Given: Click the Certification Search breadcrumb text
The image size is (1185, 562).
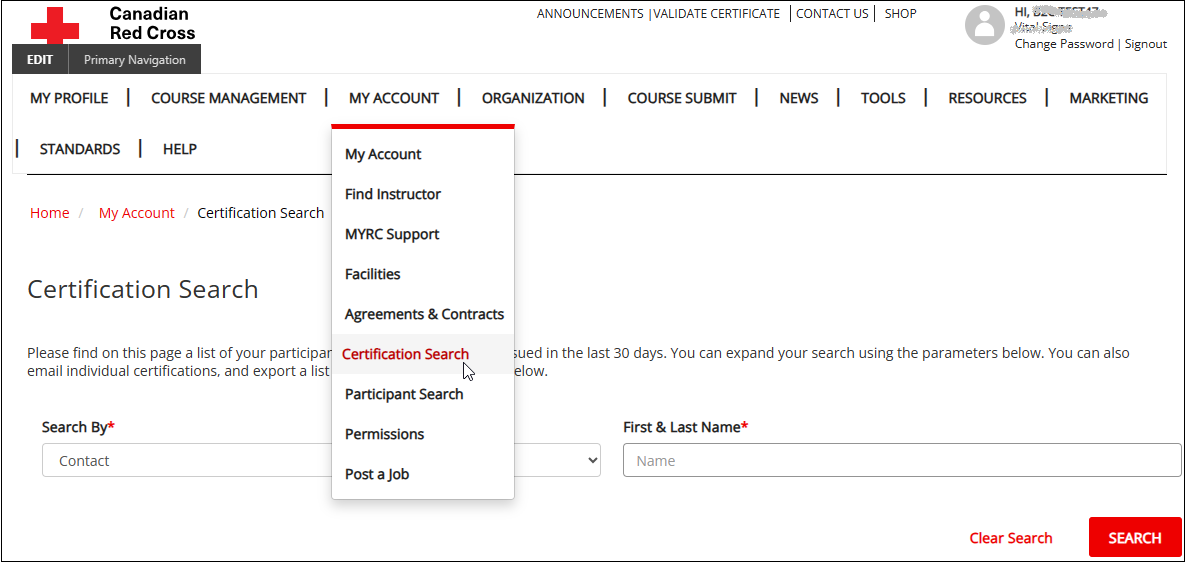Looking at the screenshot, I should [261, 213].
